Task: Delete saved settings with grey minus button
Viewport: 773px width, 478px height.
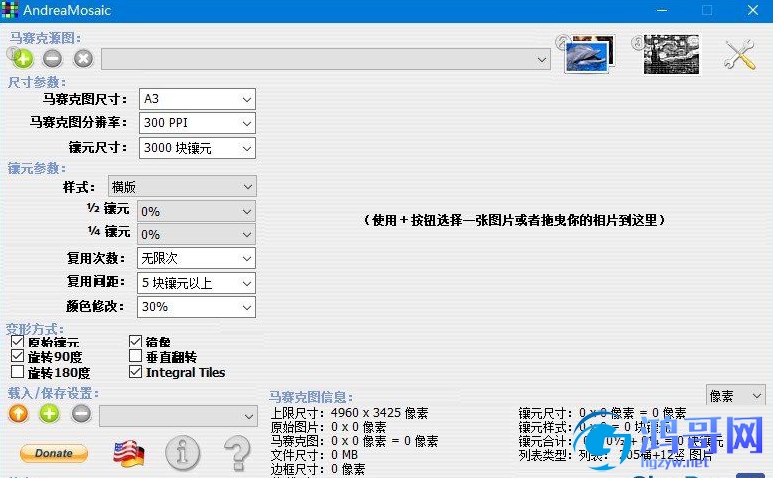Action: click(81, 413)
